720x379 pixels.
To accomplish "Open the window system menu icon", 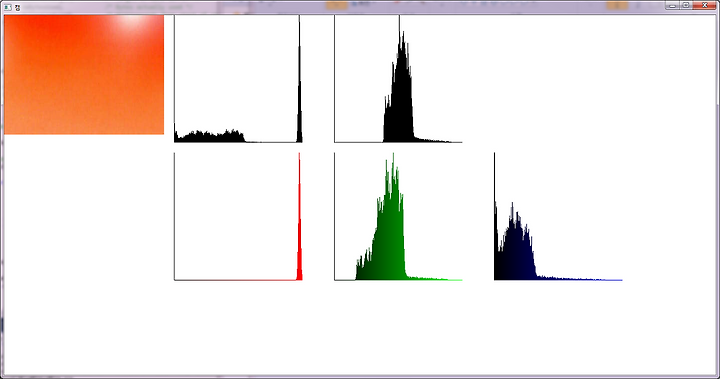I will 7,7.
